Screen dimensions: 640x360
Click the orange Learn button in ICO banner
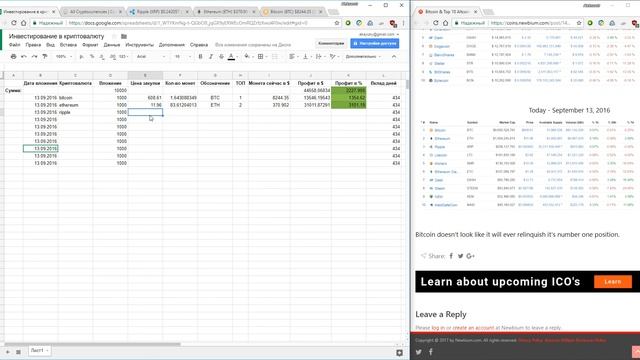click(613, 282)
